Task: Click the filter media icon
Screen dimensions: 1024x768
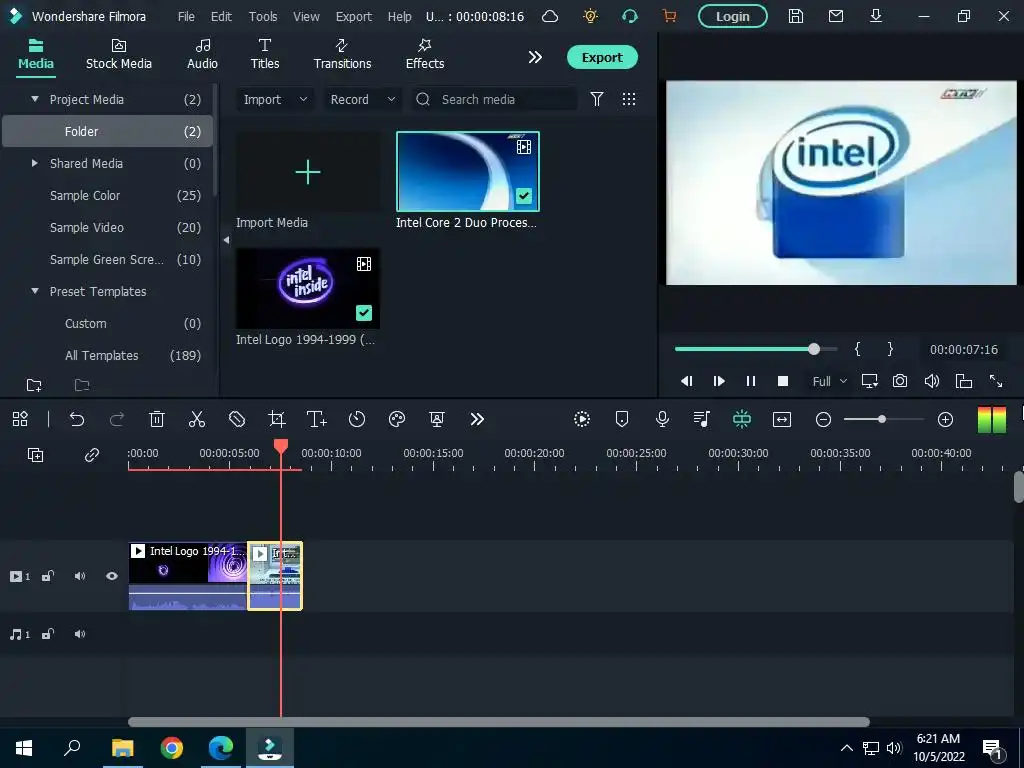Action: [x=596, y=99]
